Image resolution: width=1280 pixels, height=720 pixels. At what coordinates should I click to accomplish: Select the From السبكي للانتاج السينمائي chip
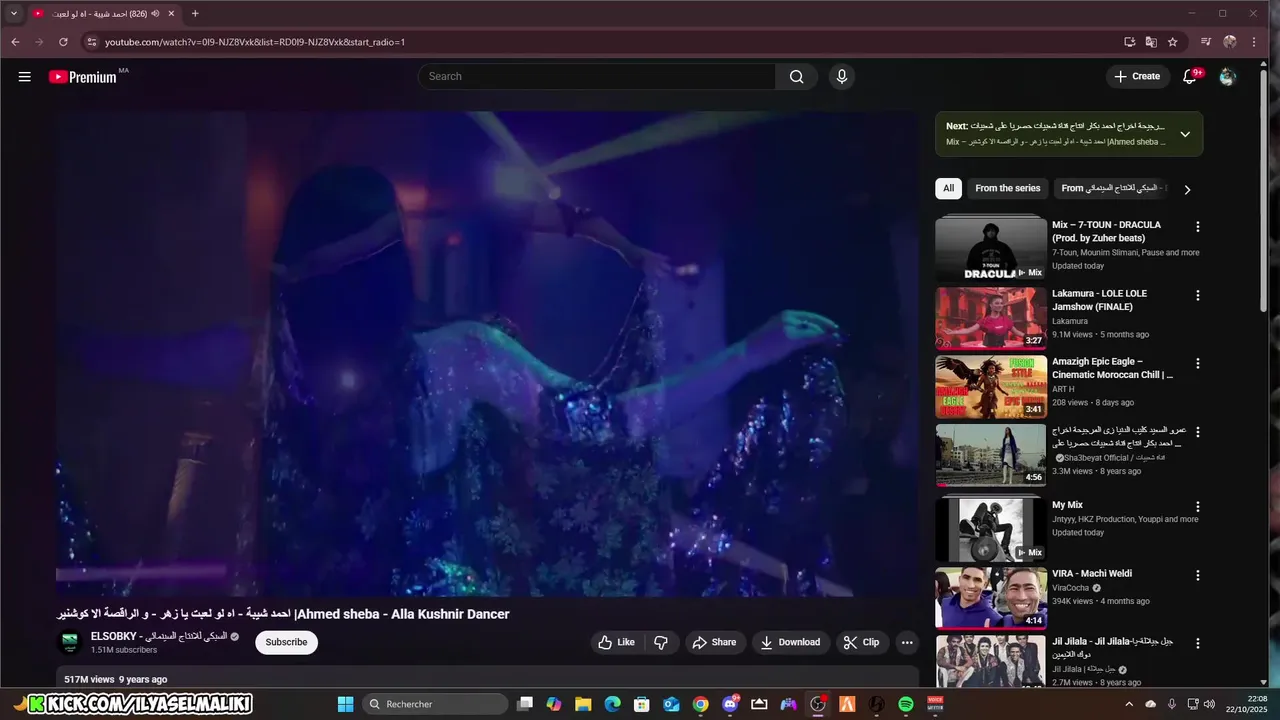click(x=1110, y=189)
